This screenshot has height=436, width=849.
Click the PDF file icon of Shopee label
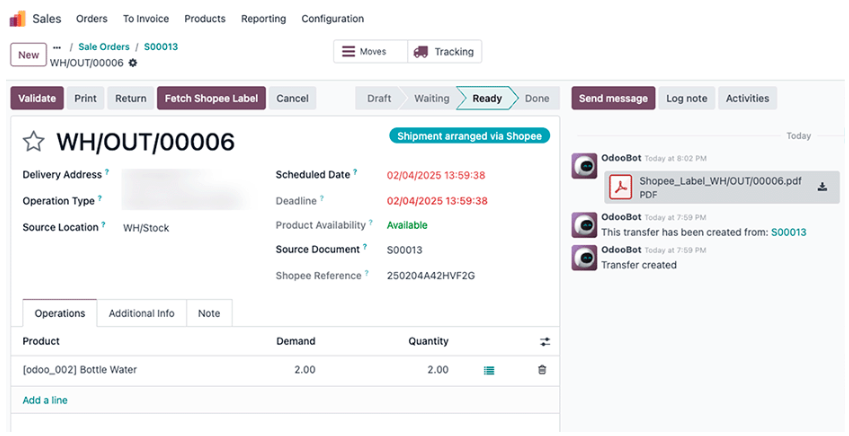621,187
